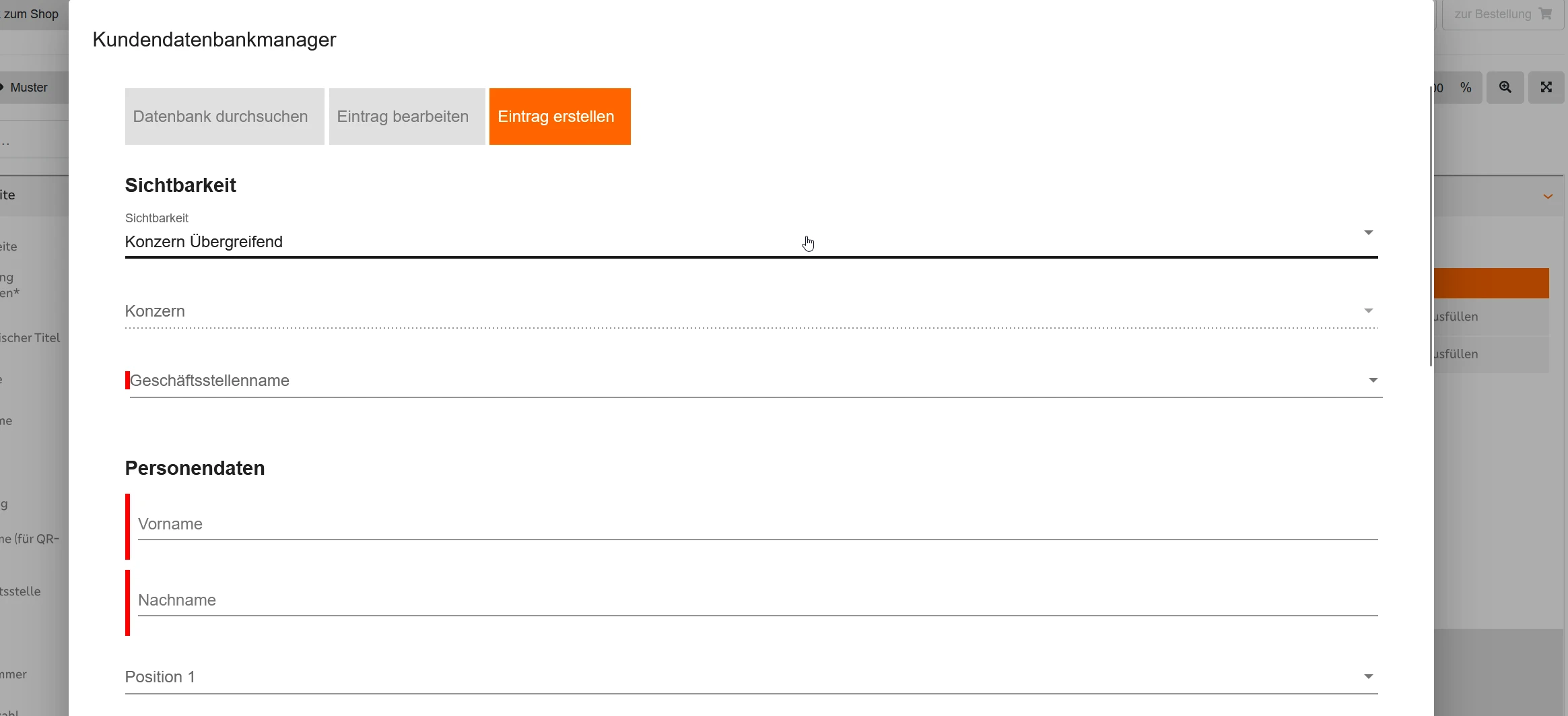Click the shopping cart icon

click(1546, 14)
